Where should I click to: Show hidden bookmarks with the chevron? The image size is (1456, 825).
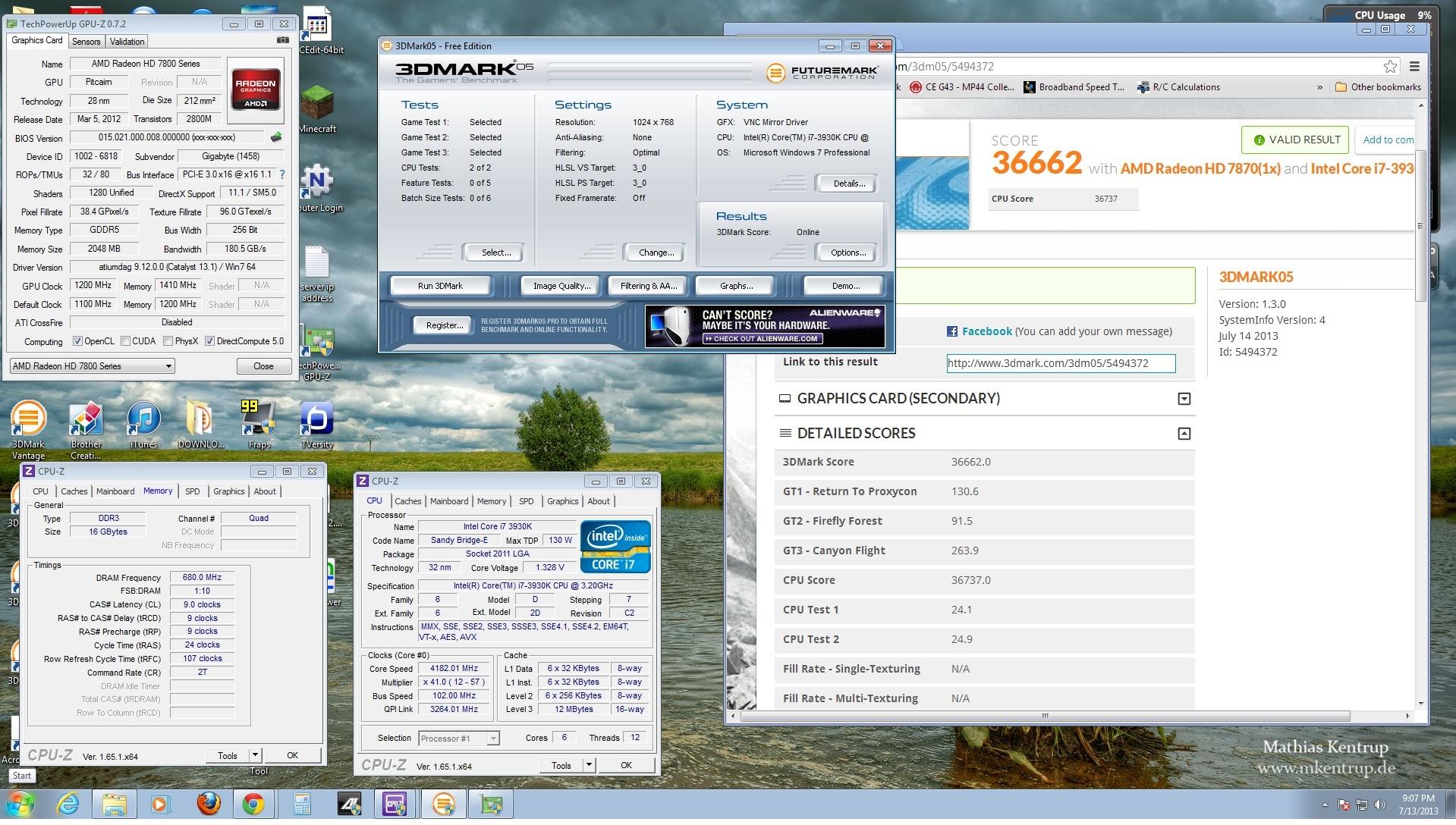[x=1319, y=87]
